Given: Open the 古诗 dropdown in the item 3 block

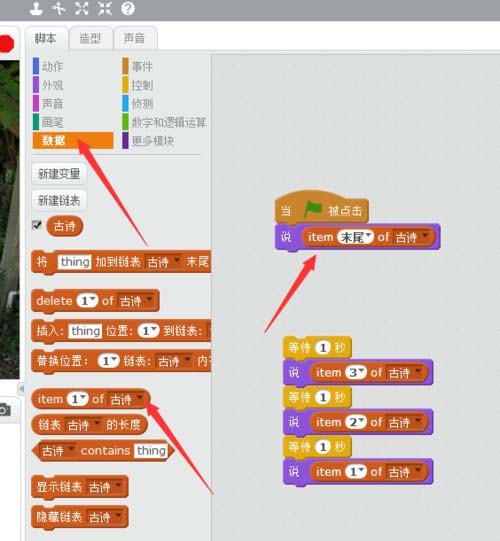Looking at the screenshot, I should 405,373.
